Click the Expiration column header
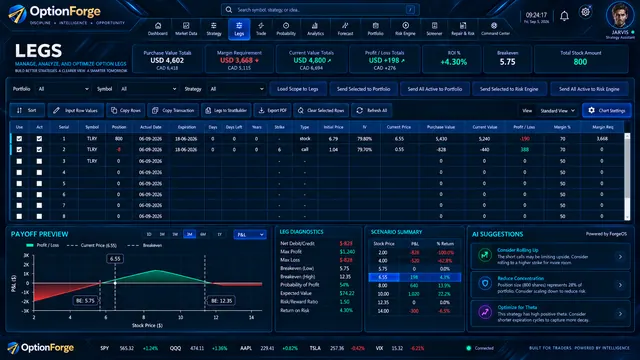The image size is (640, 360). coord(187,127)
